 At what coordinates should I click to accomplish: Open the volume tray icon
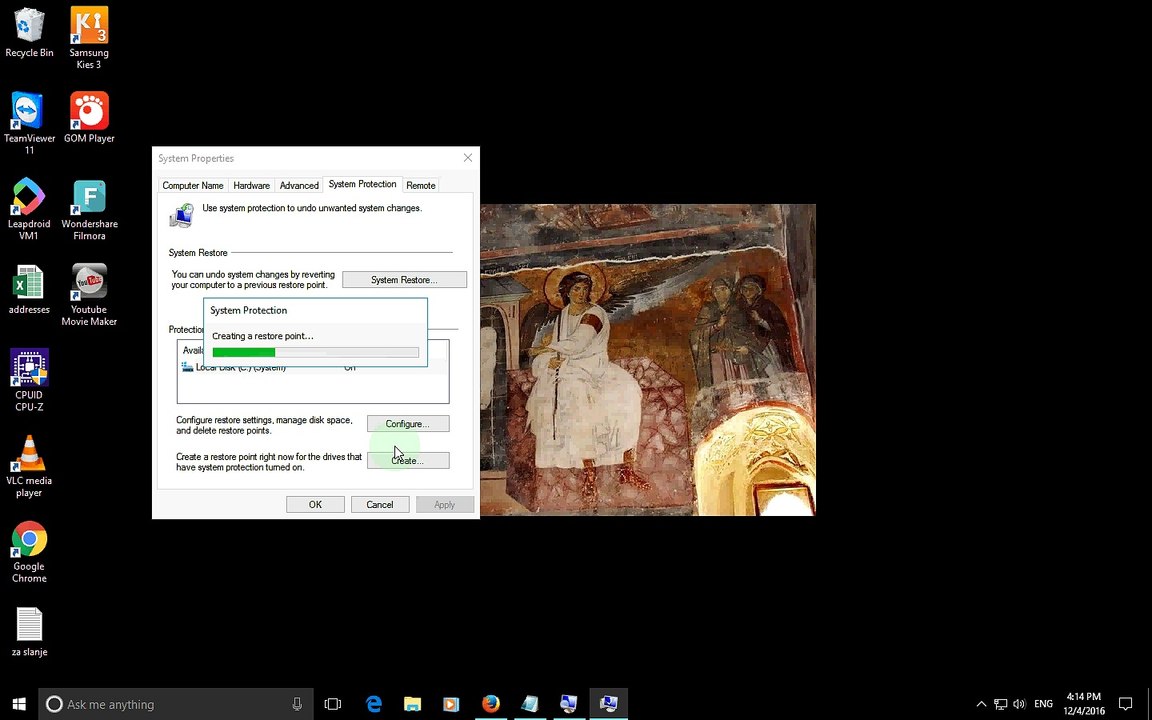coord(1019,704)
